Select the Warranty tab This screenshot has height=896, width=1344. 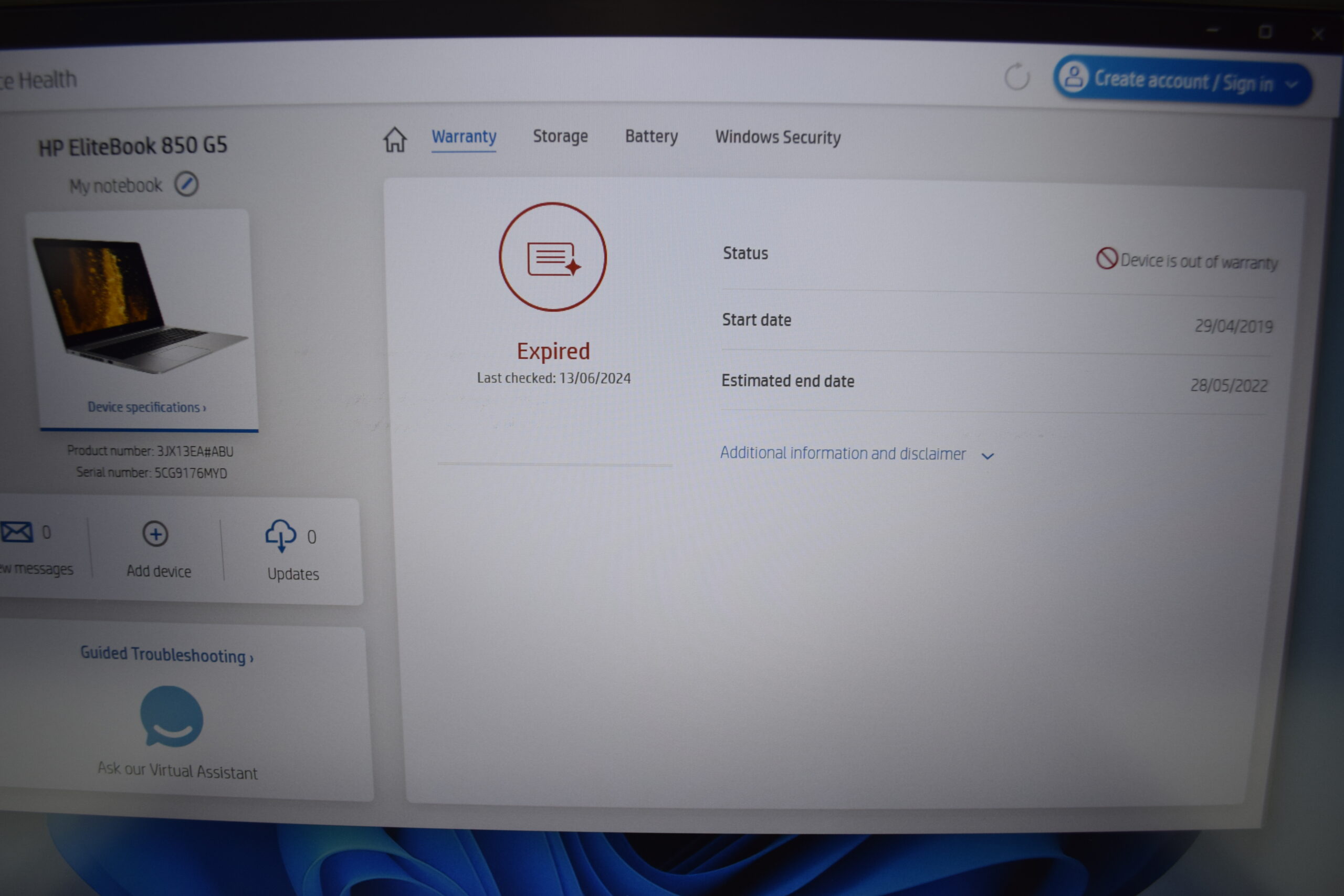tap(464, 136)
